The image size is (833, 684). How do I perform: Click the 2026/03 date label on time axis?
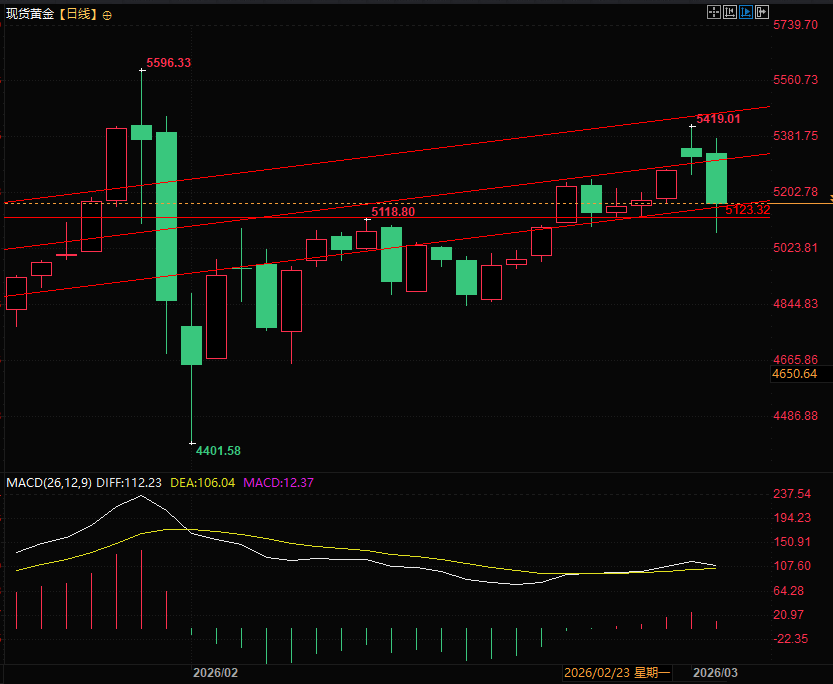(715, 672)
